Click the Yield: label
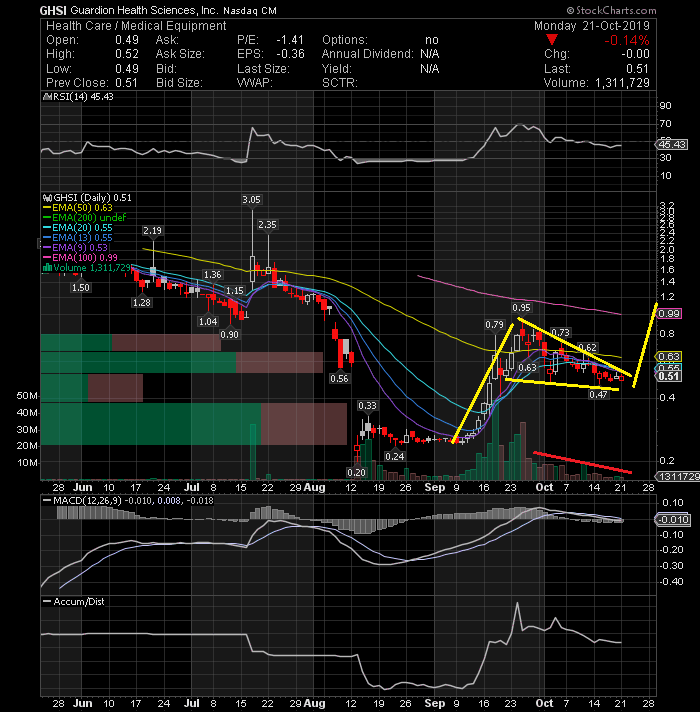 click(x=337, y=69)
